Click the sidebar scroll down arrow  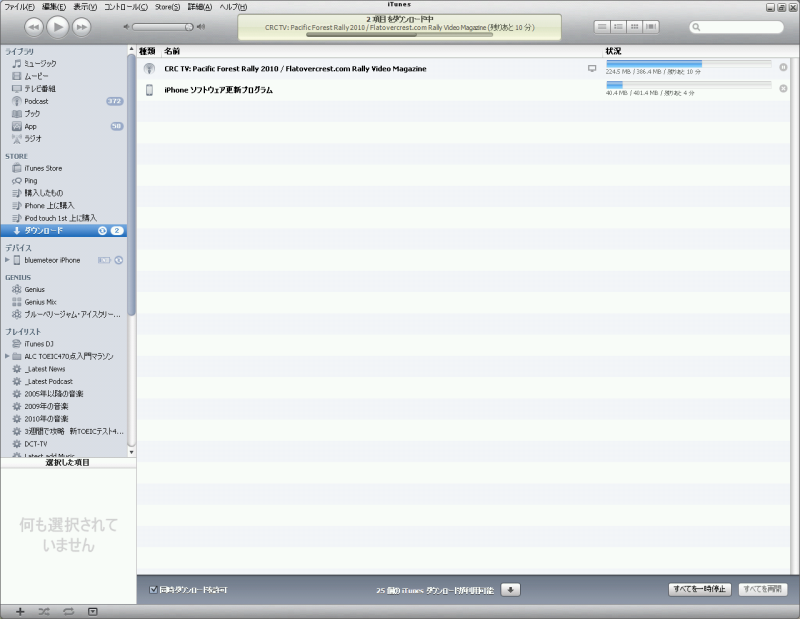[x=132, y=452]
